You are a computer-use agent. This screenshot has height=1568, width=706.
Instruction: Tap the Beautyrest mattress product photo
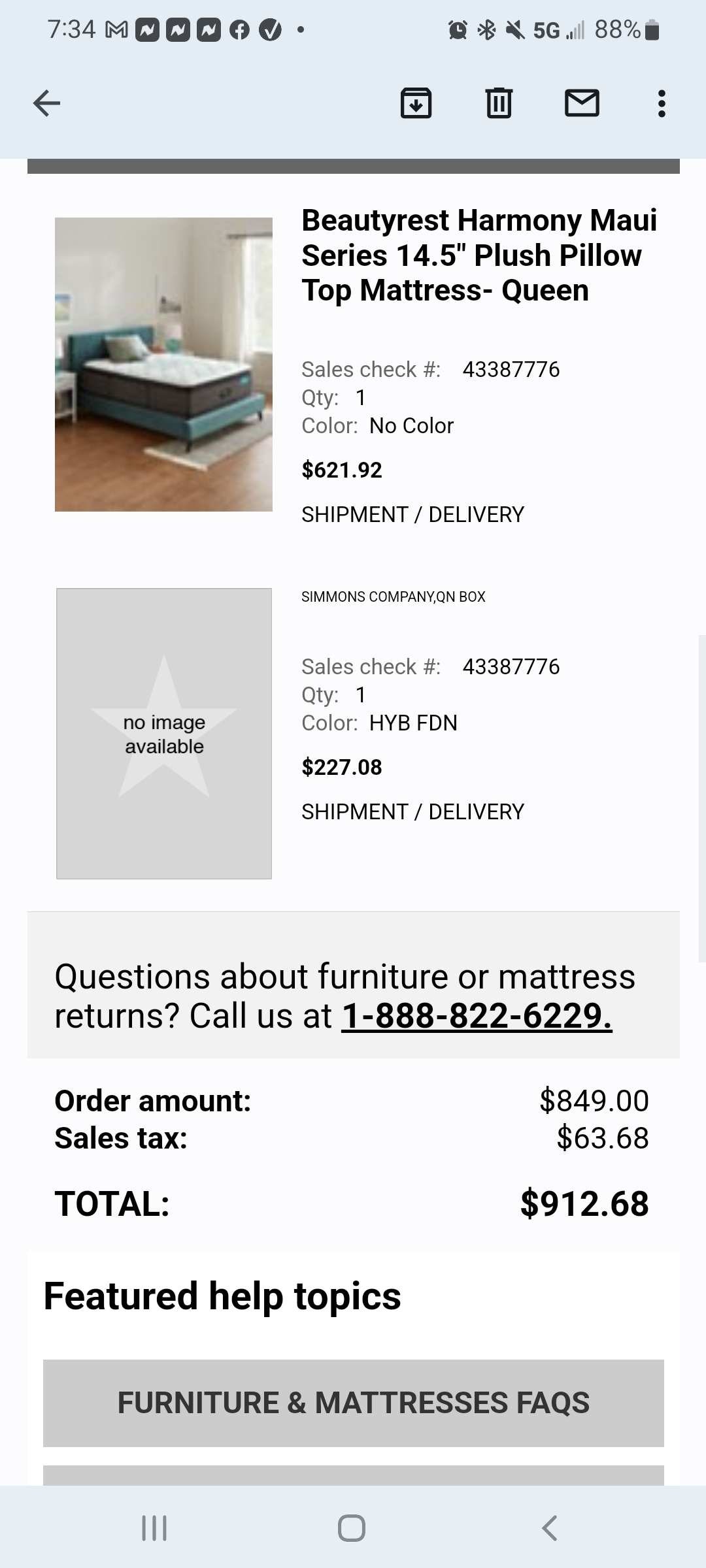163,364
